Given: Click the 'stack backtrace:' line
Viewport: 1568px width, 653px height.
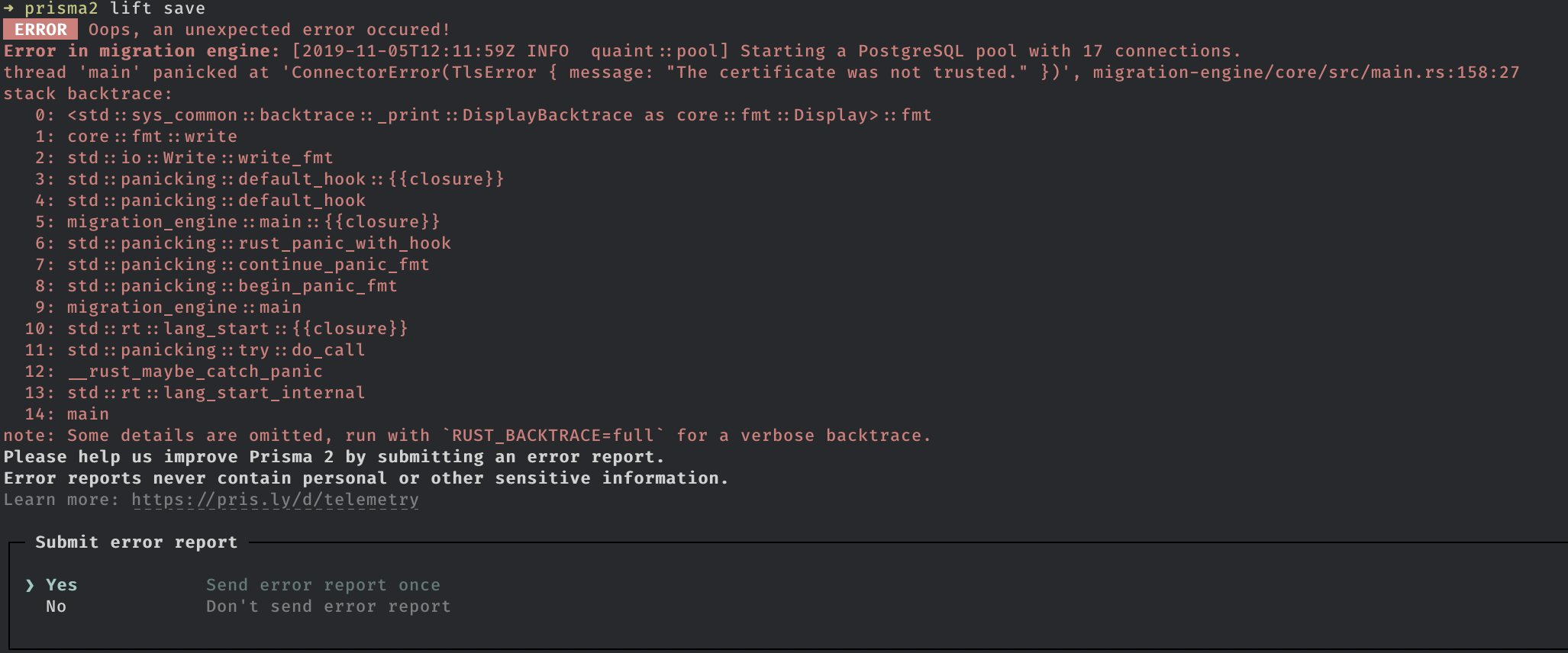Looking at the screenshot, I should (88, 94).
